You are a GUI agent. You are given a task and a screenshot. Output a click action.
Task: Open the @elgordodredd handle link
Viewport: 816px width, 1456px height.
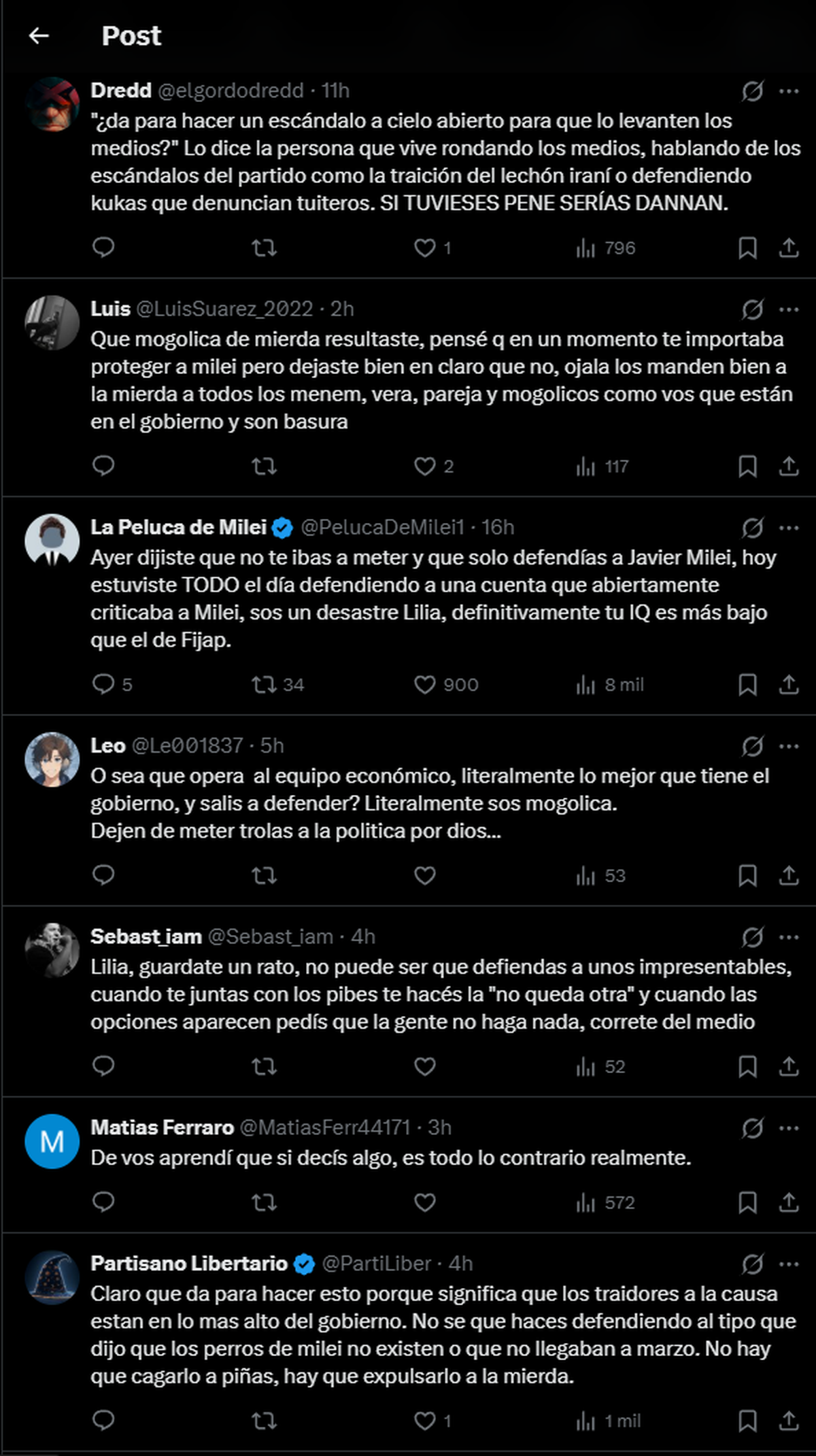pyautogui.click(x=231, y=90)
